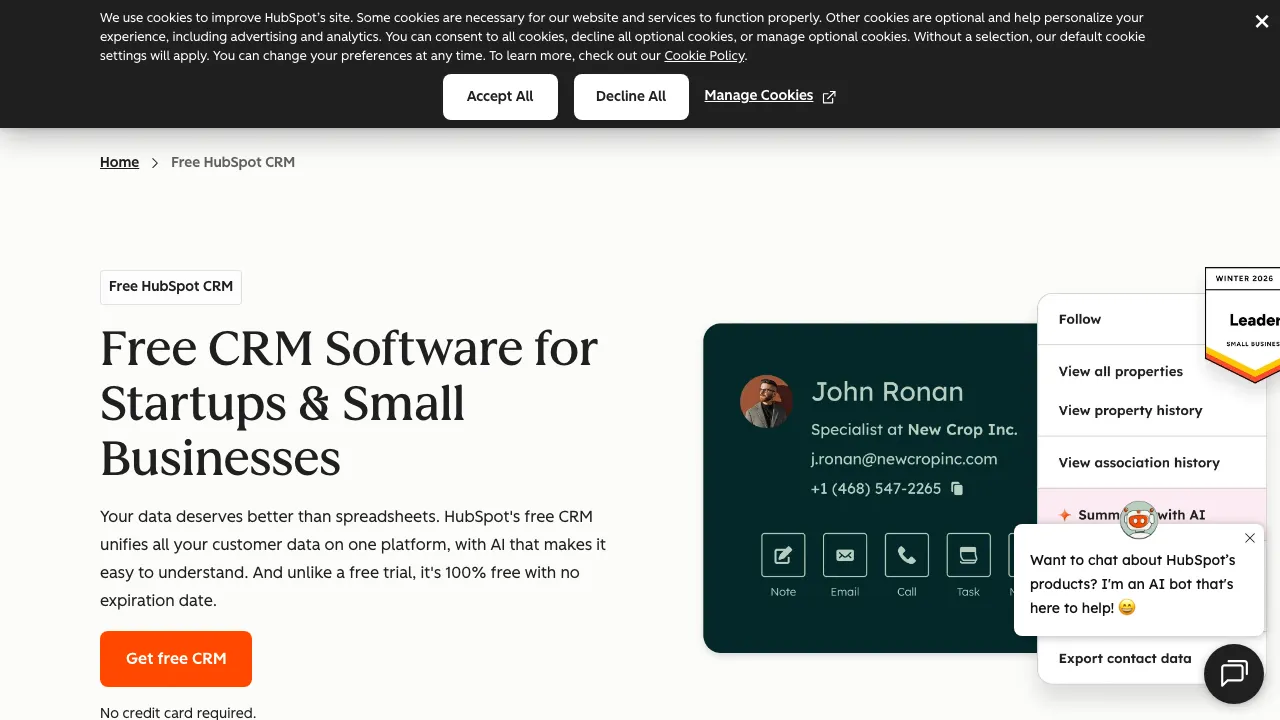Select the Note icon on the contact card
The image size is (1280, 720).
pyautogui.click(x=783, y=555)
